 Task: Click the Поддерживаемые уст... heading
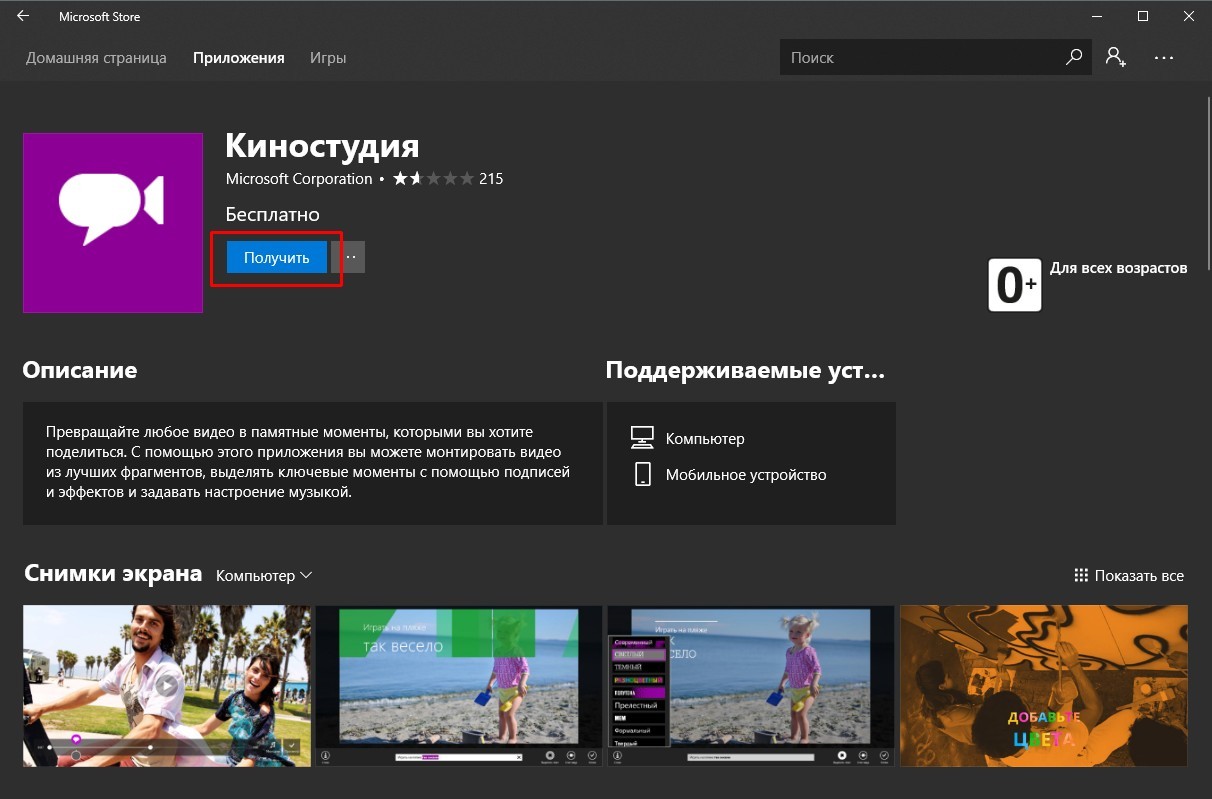[745, 371]
